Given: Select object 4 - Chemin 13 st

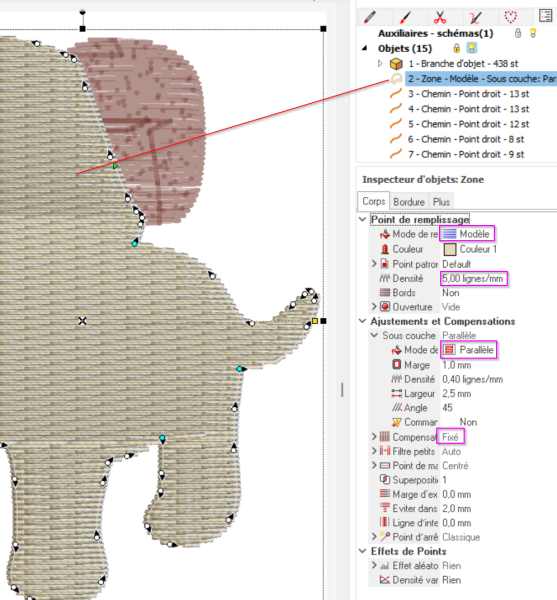Looking at the screenshot, I should pyautogui.click(x=468, y=109).
